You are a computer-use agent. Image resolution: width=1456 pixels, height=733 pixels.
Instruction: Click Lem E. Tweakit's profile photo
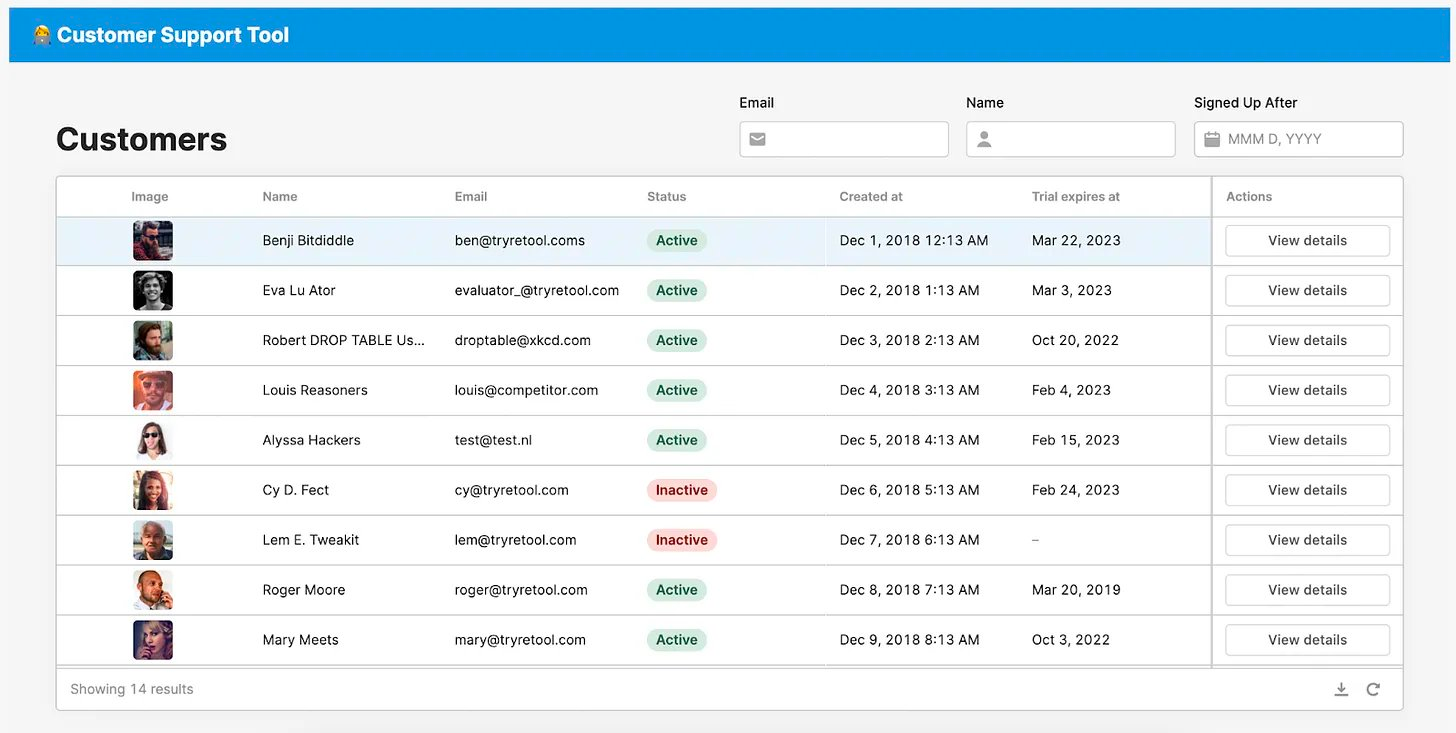coord(153,541)
